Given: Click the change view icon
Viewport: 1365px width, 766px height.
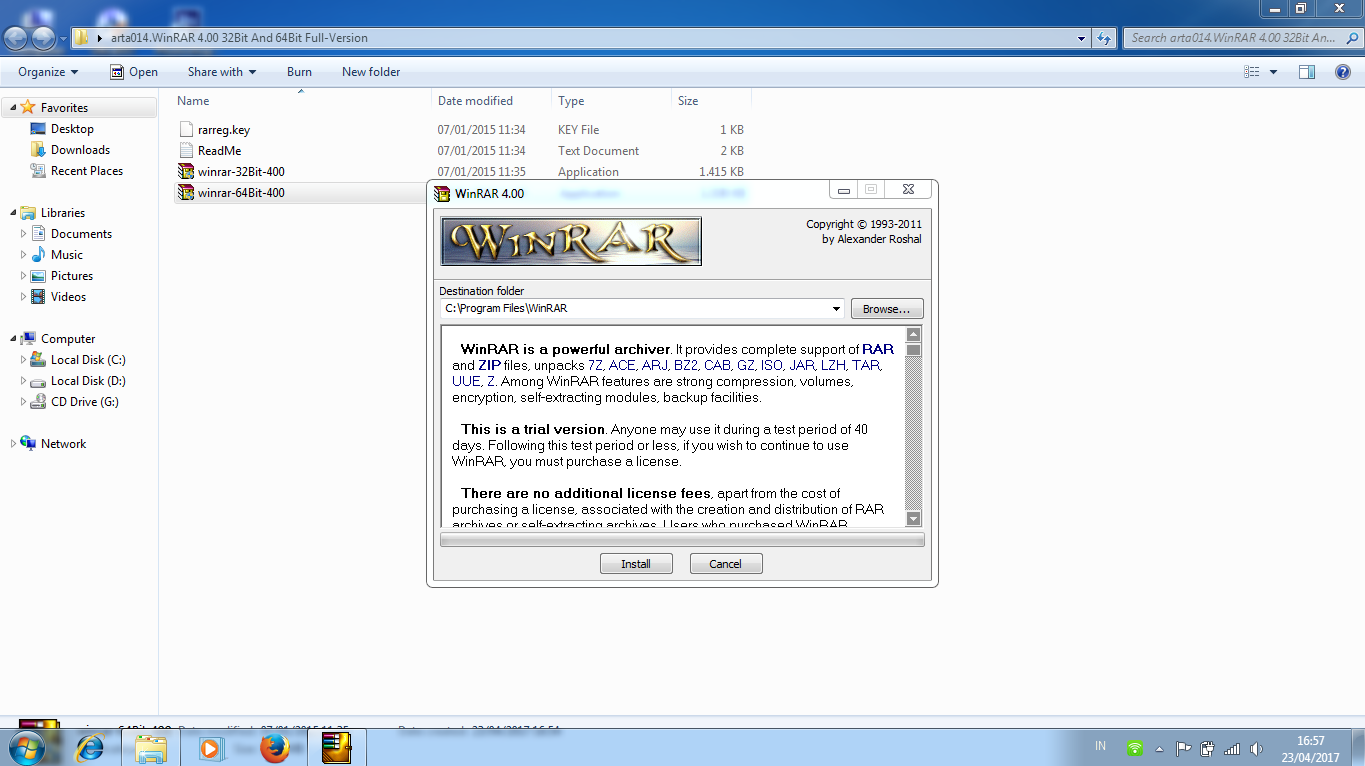Looking at the screenshot, I should 1252,72.
